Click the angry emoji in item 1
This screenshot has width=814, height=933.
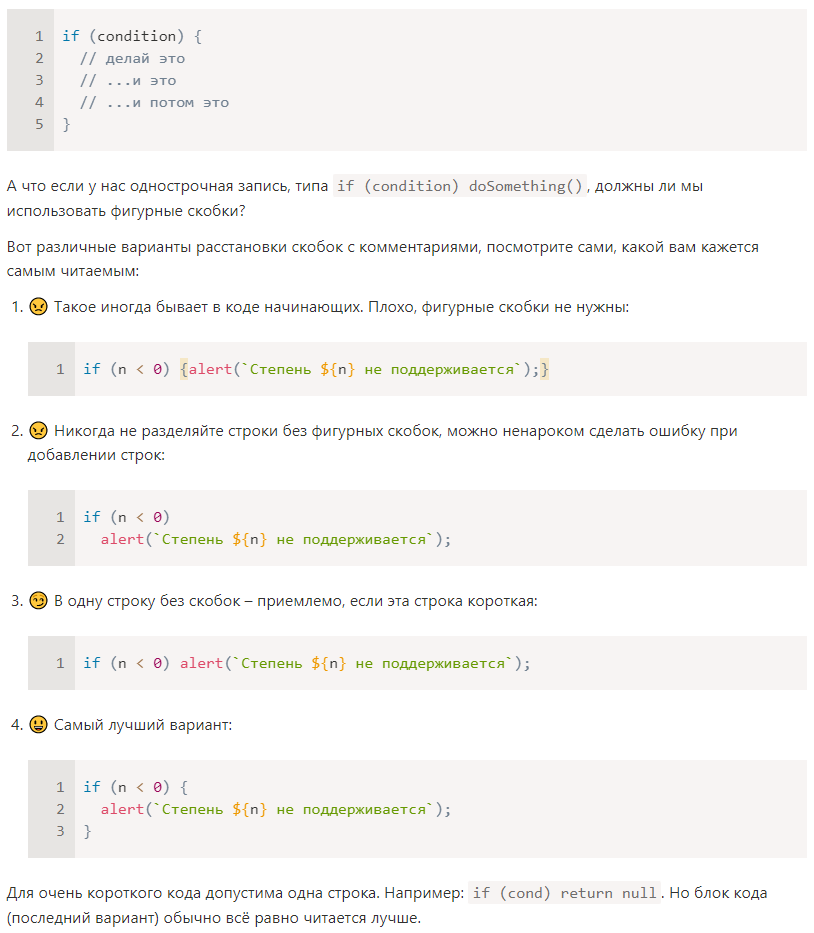tap(38, 306)
